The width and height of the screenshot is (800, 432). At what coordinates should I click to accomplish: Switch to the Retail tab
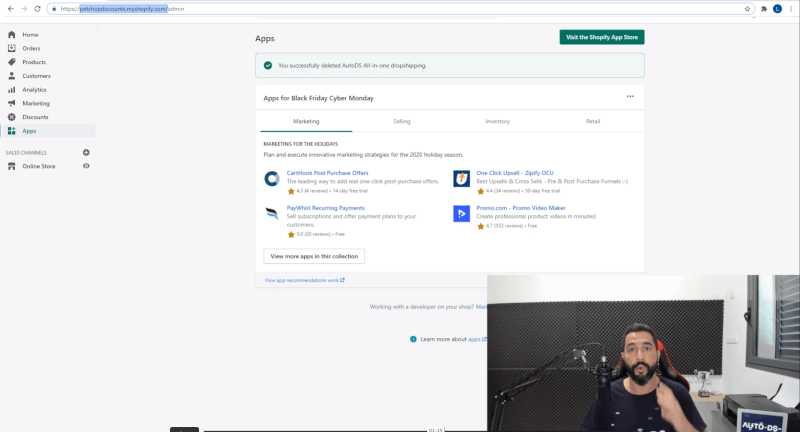pos(593,121)
